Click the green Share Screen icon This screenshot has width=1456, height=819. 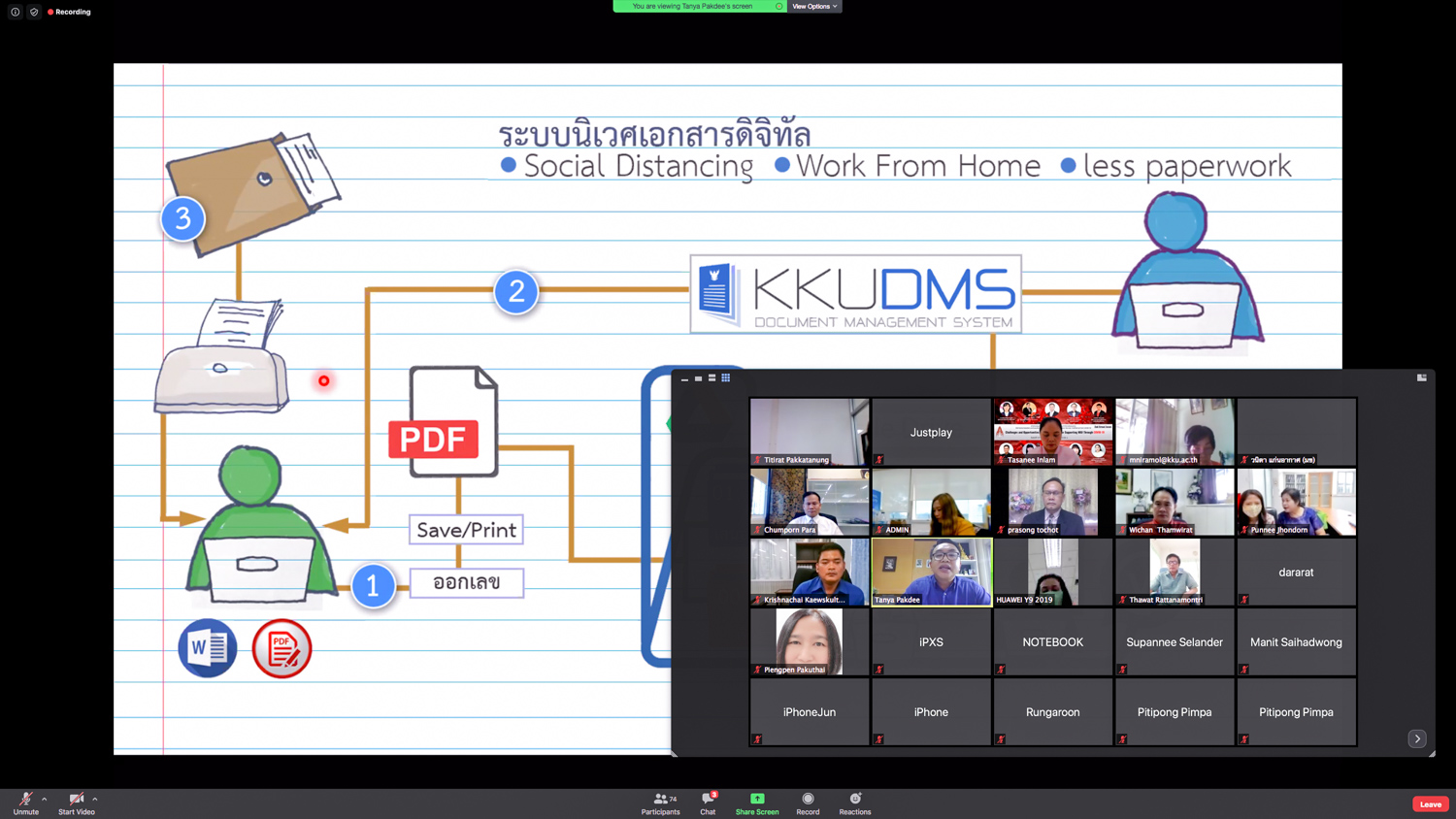(x=757, y=799)
